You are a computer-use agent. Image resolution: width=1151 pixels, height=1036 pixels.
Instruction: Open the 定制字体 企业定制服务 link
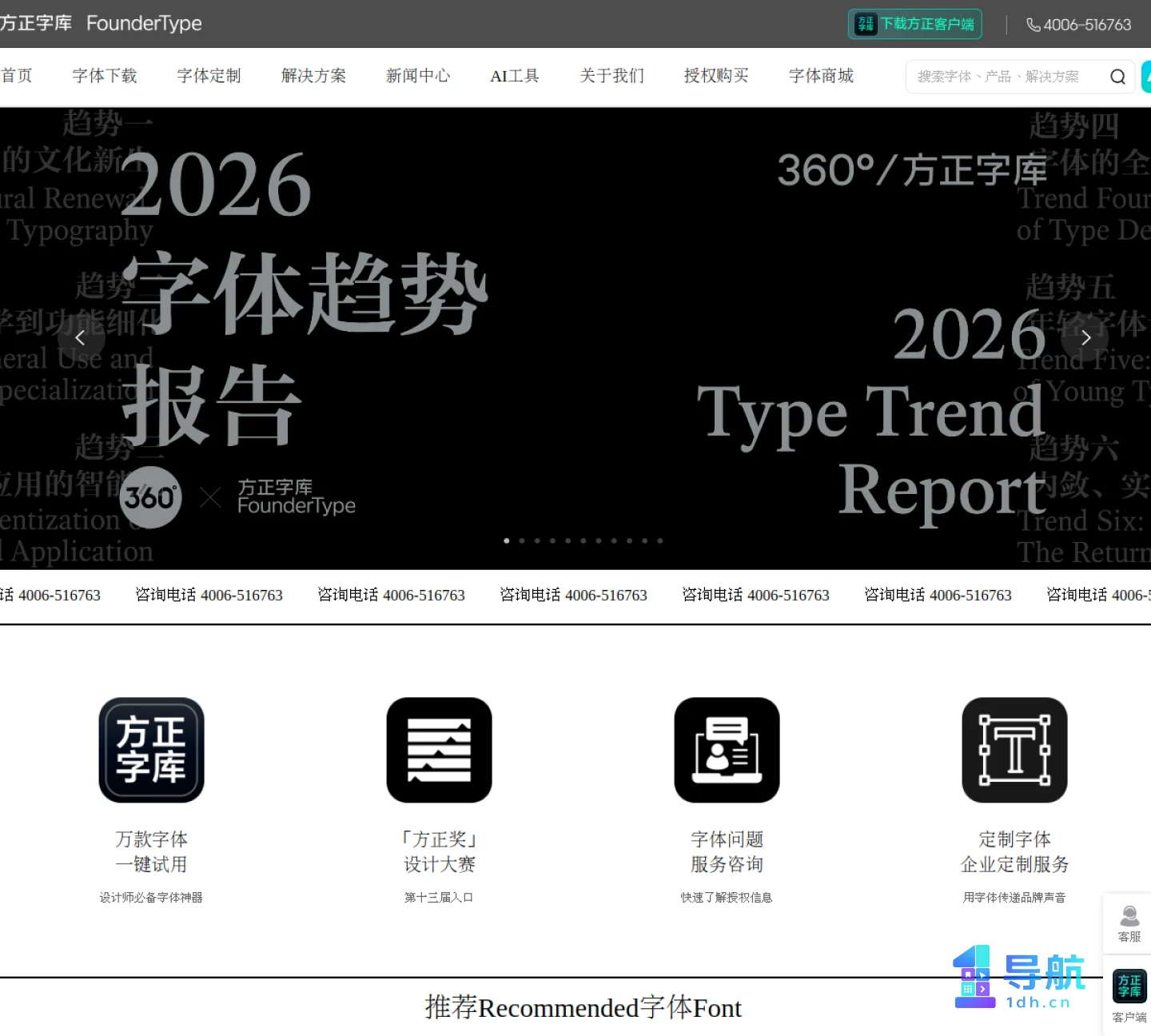point(1014,851)
